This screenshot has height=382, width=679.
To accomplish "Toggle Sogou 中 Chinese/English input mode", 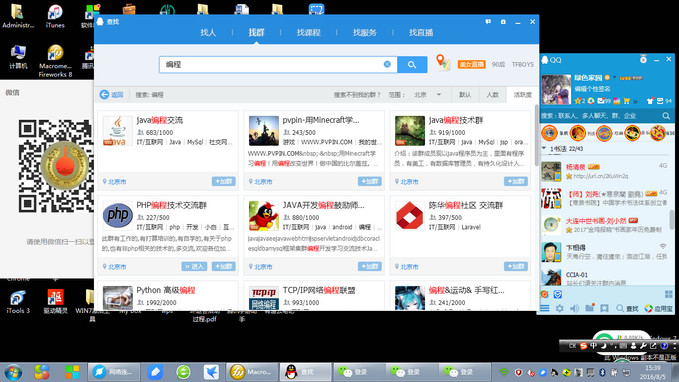I will point(593,346).
